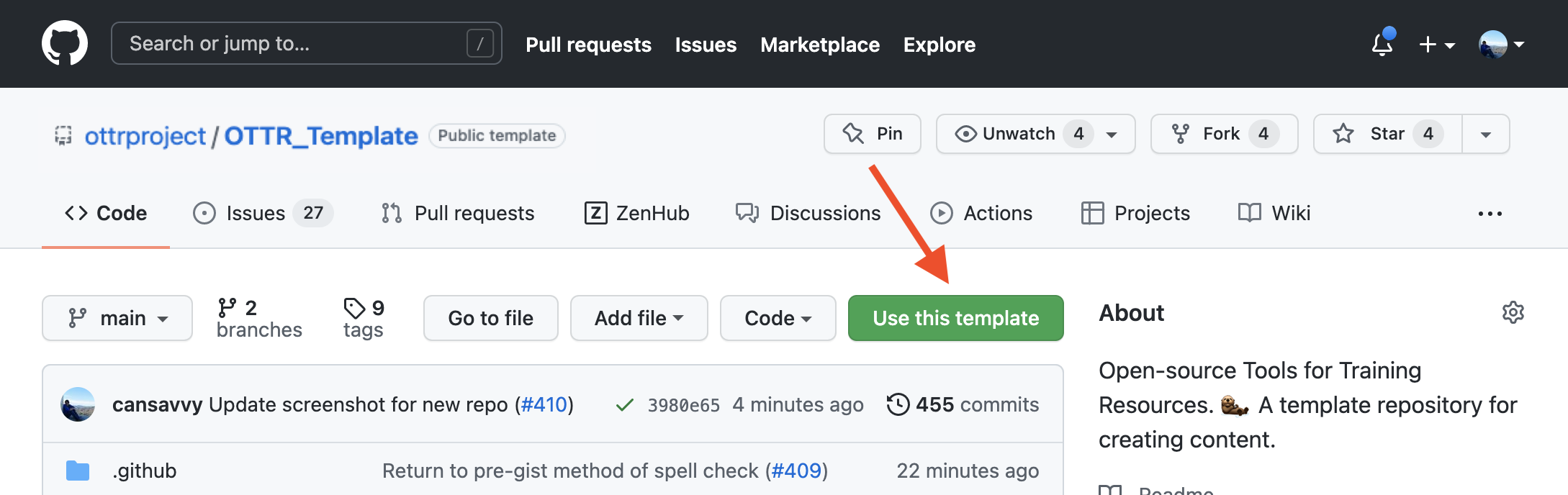
Task: Expand the plus create-new menu
Action: click(x=1437, y=45)
